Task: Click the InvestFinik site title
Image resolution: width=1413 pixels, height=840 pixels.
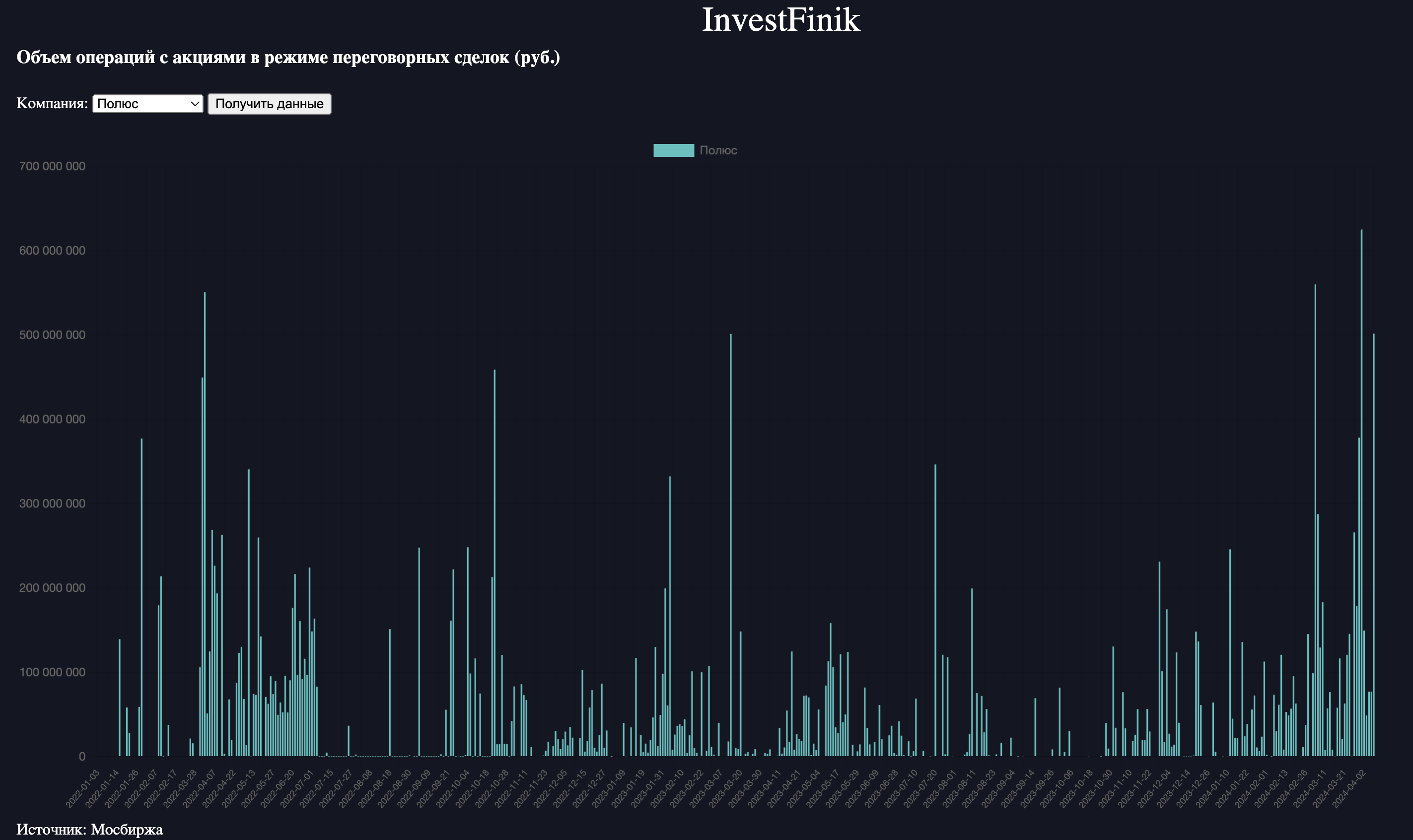Action: tap(780, 20)
